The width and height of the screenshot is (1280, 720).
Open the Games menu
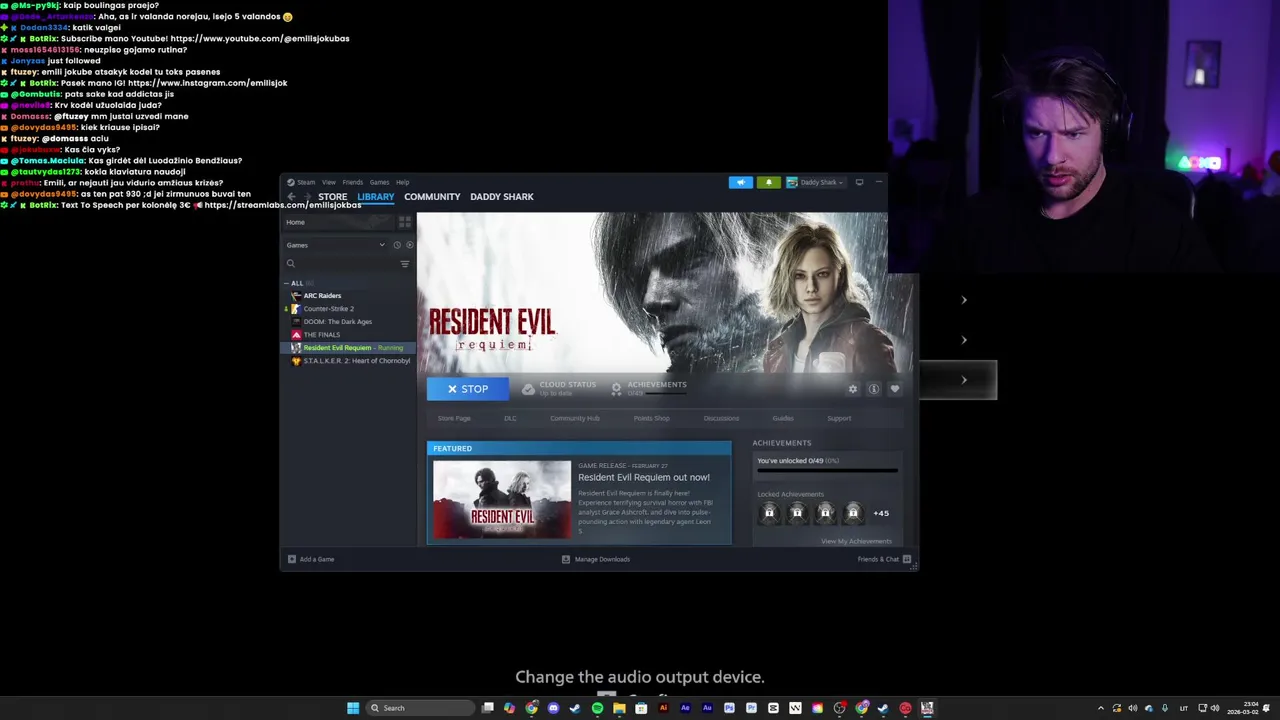click(379, 182)
